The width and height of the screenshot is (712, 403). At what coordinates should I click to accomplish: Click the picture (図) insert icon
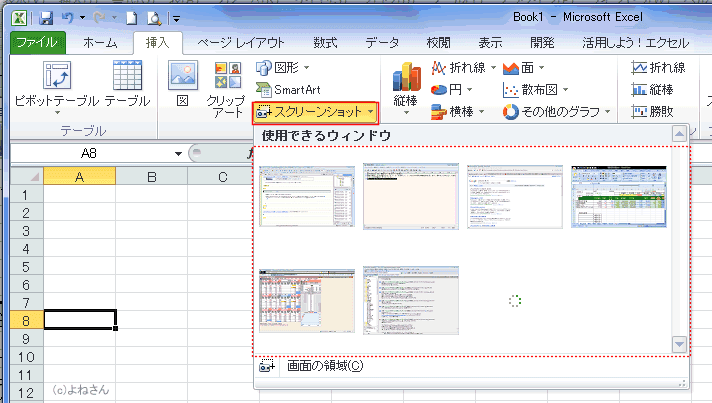pyautogui.click(x=183, y=76)
